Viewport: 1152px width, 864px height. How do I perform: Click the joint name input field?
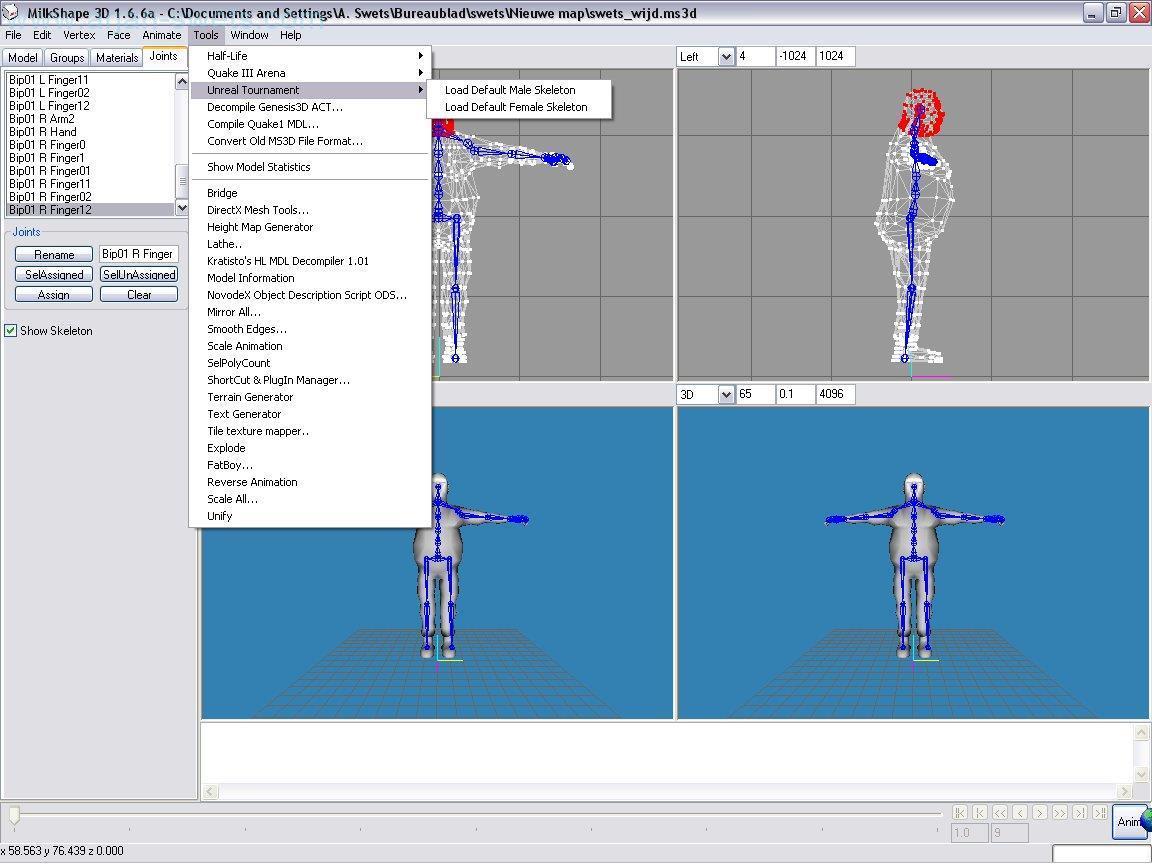coord(139,254)
